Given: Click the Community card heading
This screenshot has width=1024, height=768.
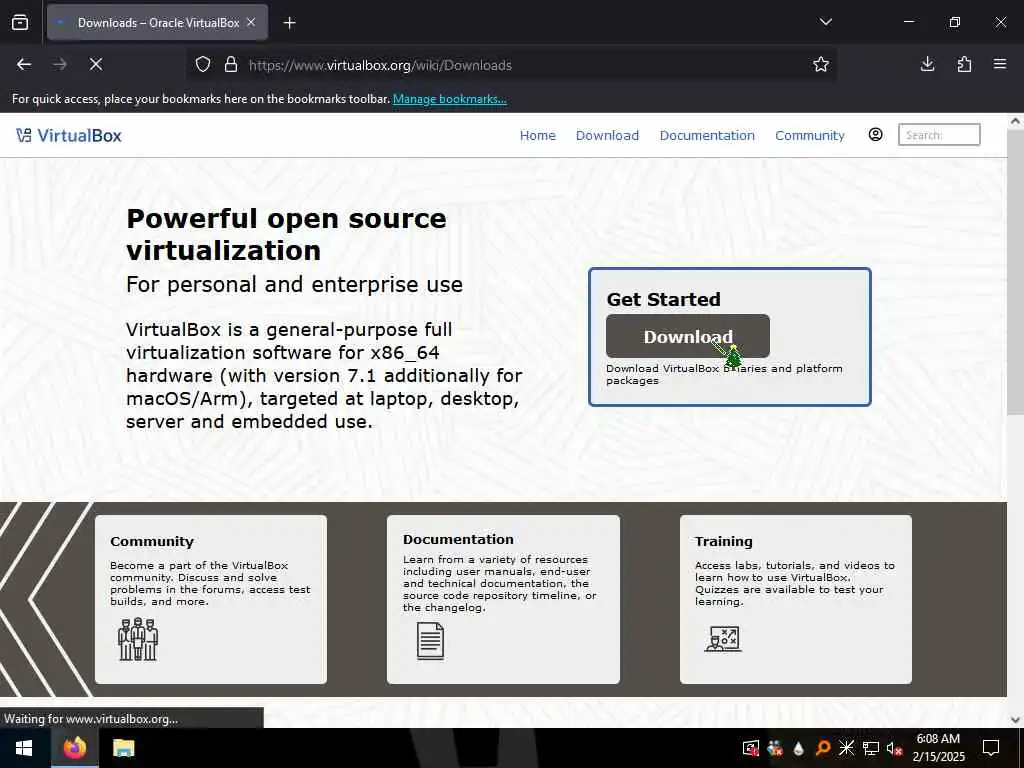Looking at the screenshot, I should (152, 541).
